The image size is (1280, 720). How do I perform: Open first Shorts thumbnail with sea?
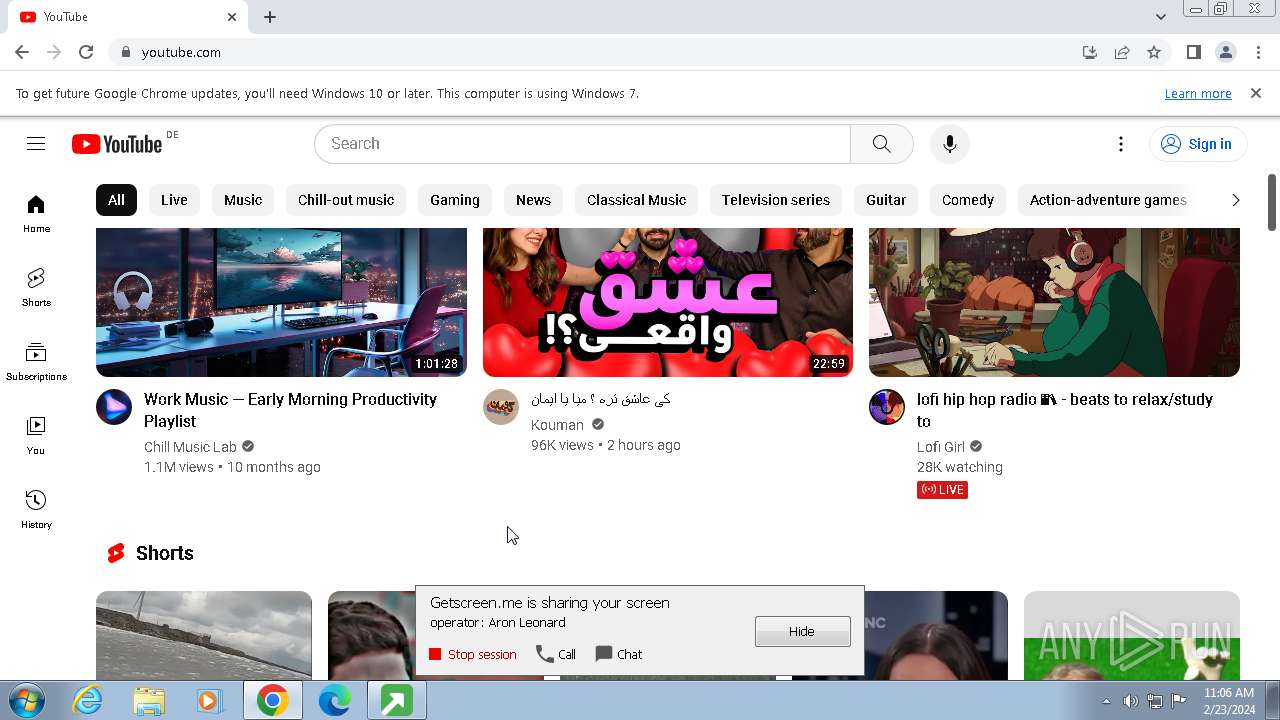click(204, 635)
